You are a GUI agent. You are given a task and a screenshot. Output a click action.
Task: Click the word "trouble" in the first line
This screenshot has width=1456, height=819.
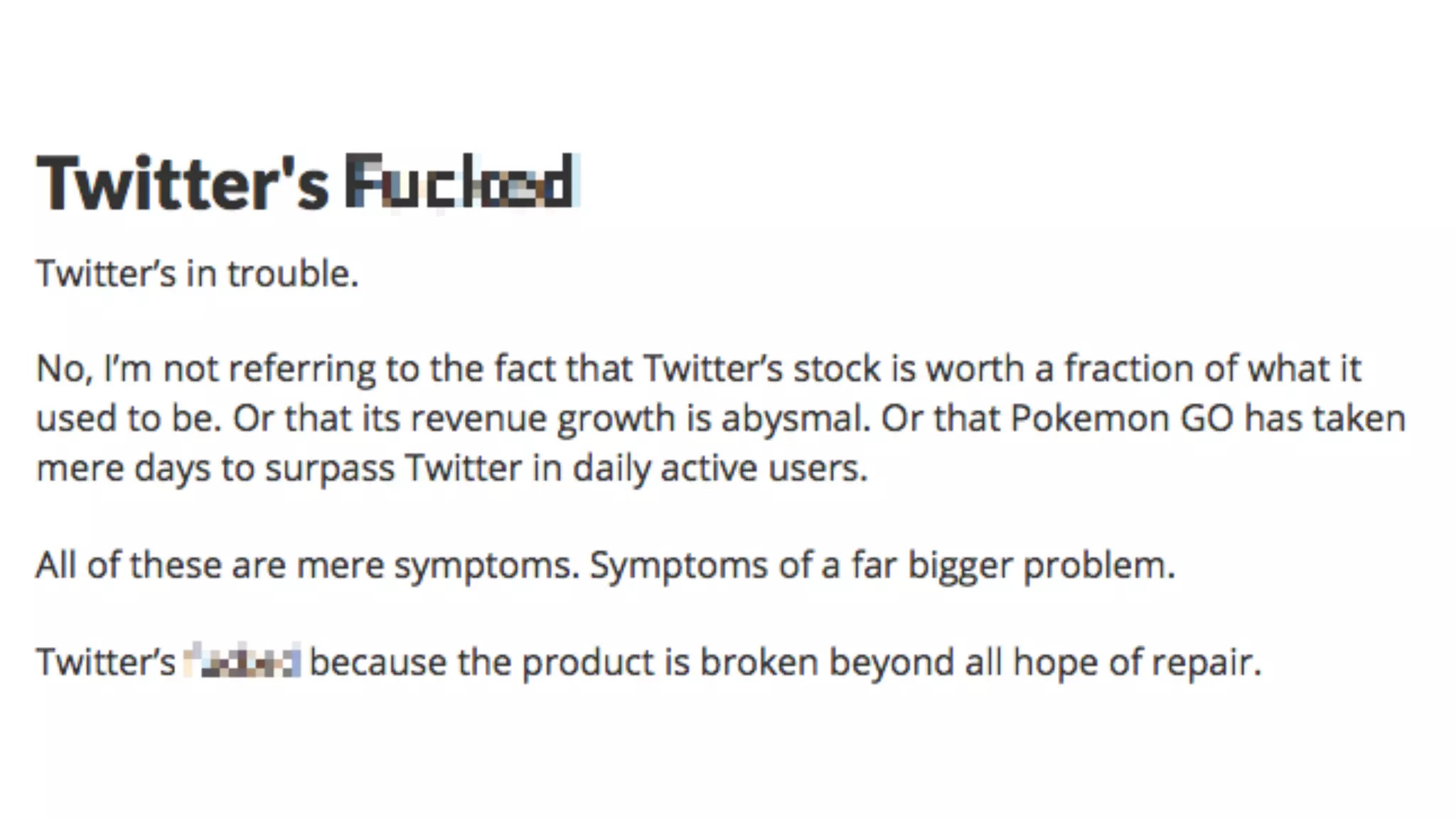(x=290, y=274)
